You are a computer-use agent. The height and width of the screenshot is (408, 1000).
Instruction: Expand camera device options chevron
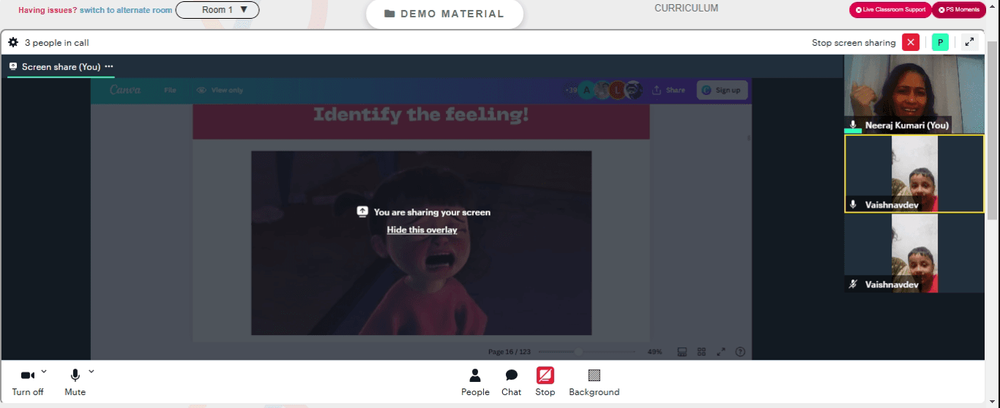click(x=44, y=371)
